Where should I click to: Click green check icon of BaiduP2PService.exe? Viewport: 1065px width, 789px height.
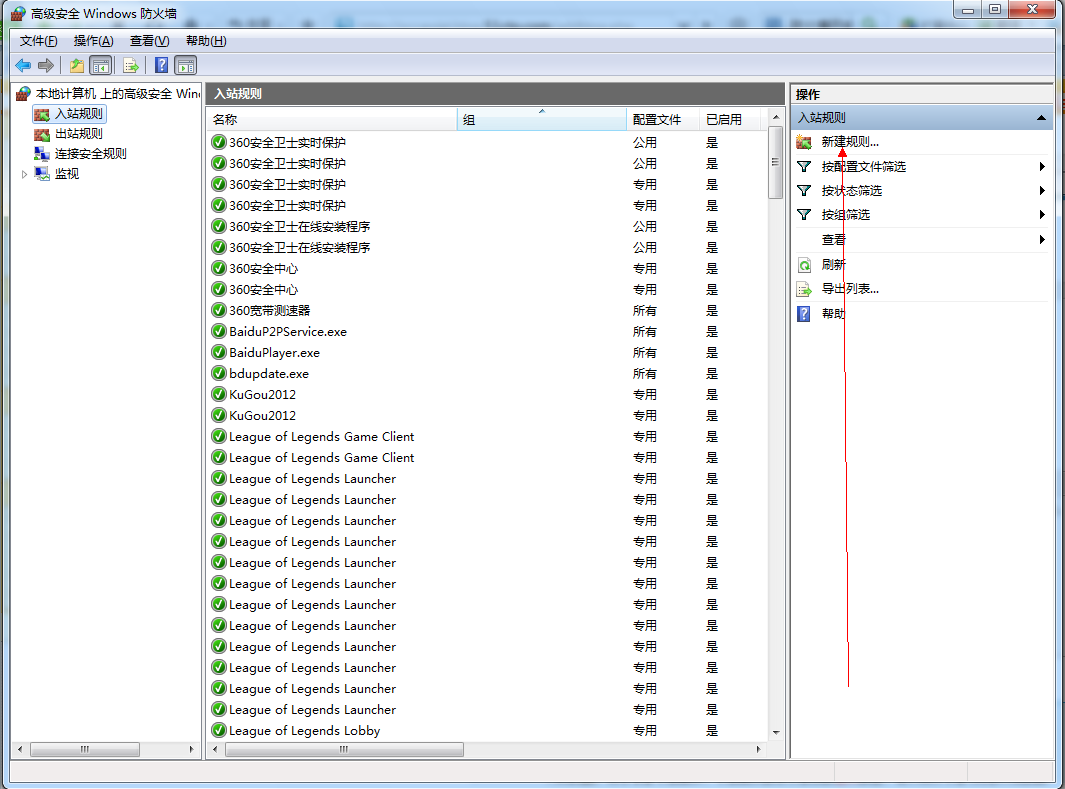pyautogui.click(x=219, y=331)
